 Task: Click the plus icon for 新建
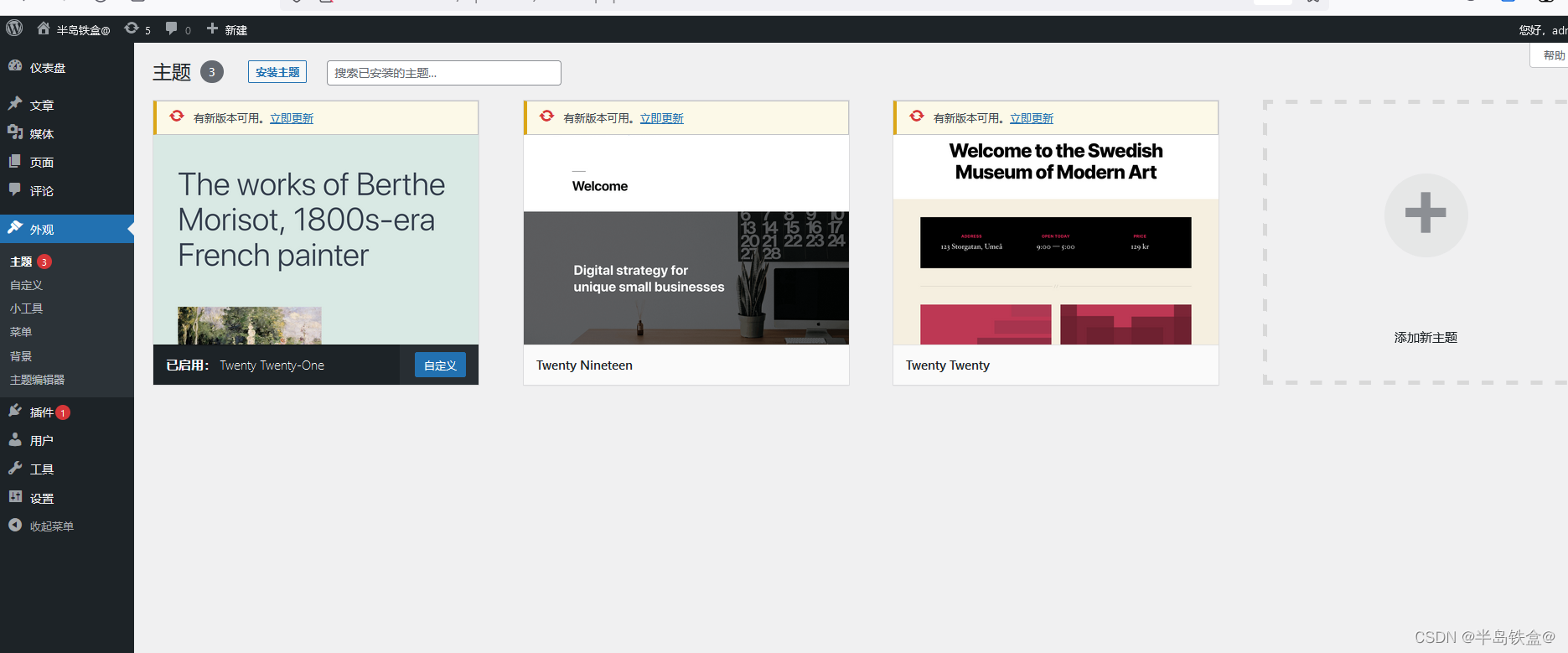pyautogui.click(x=212, y=29)
